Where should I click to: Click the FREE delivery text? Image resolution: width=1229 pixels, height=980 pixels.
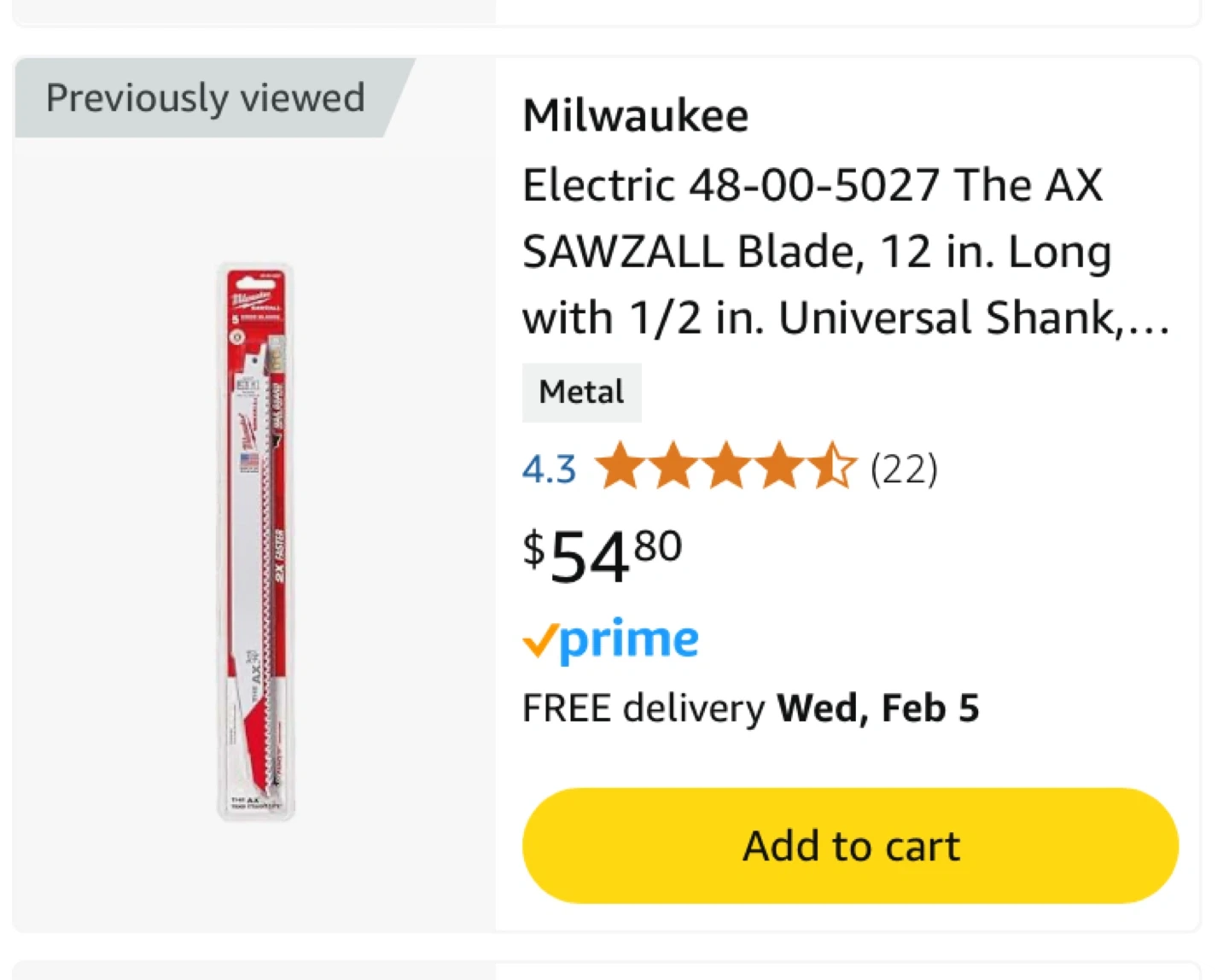[644, 709]
